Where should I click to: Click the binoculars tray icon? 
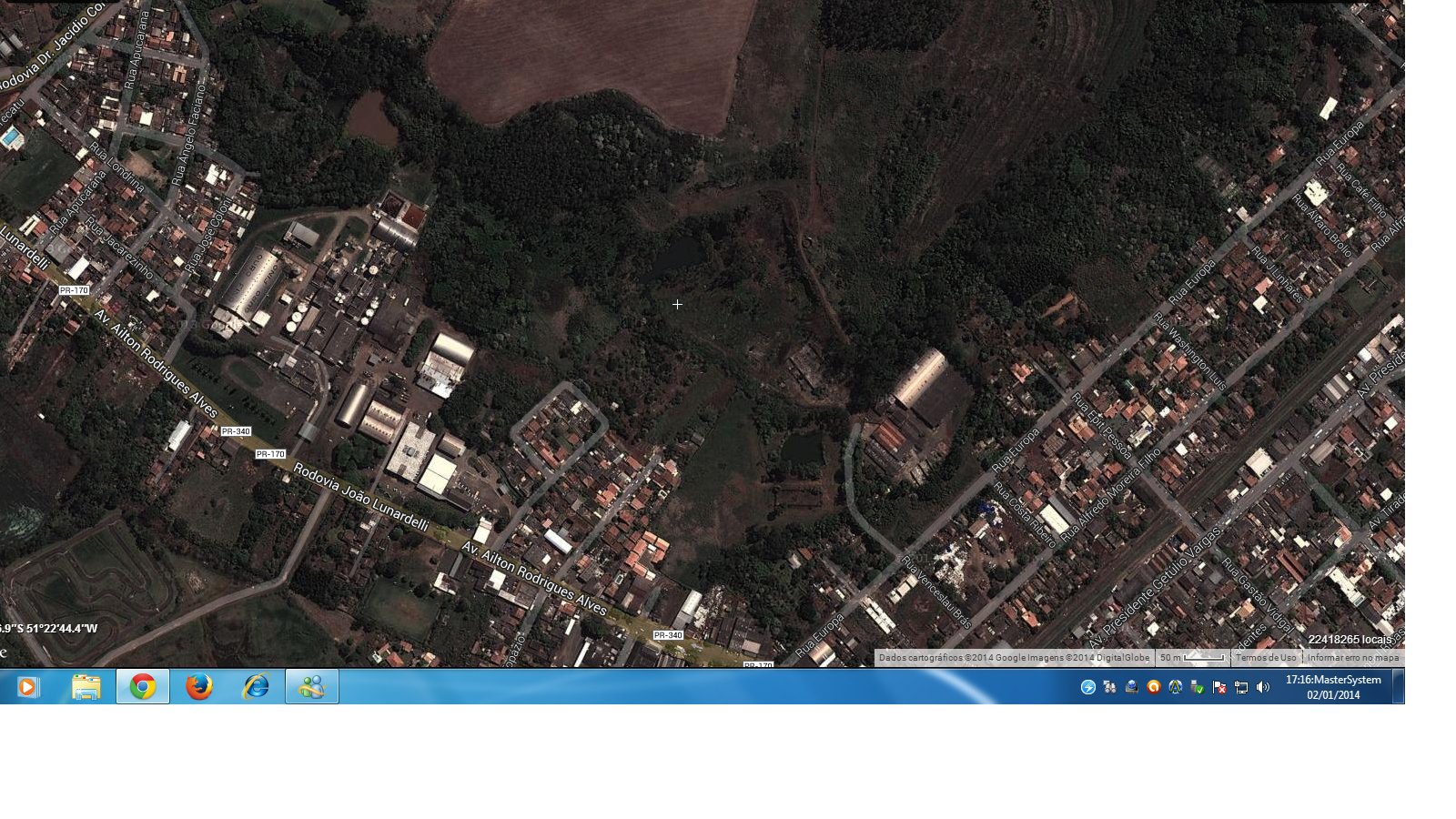pyautogui.click(x=1110, y=687)
